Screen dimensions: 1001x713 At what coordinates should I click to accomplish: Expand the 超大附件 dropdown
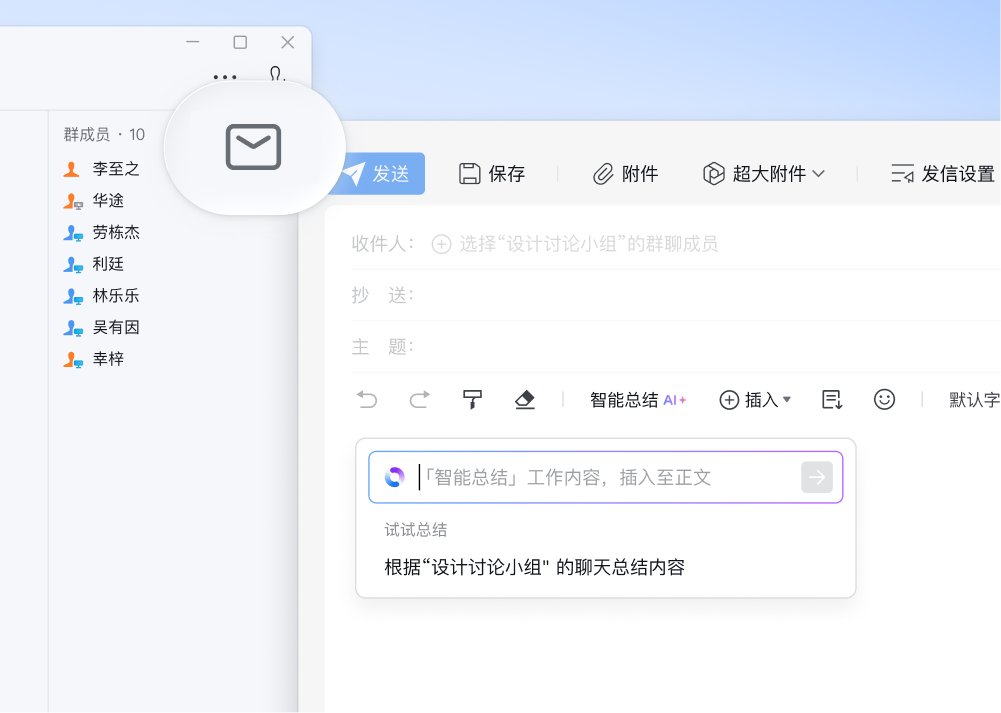[x=765, y=173]
